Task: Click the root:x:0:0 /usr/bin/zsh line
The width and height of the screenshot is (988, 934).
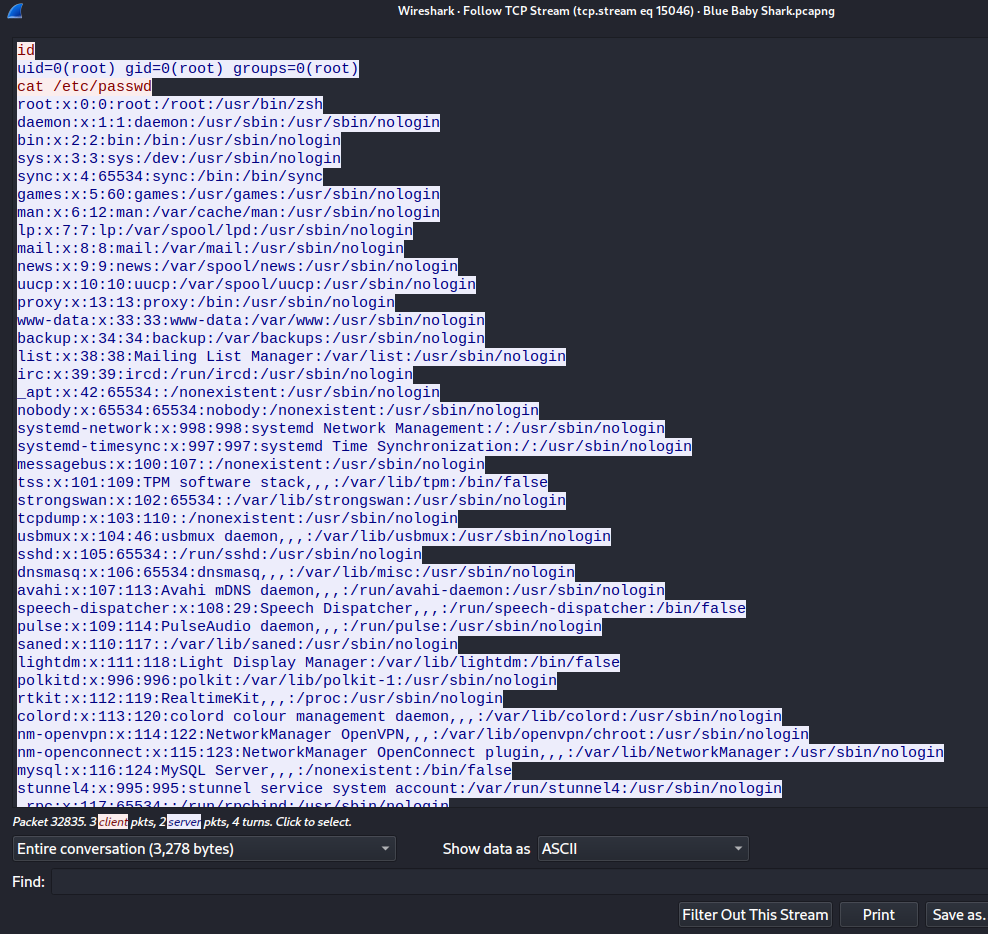Action: (x=170, y=104)
